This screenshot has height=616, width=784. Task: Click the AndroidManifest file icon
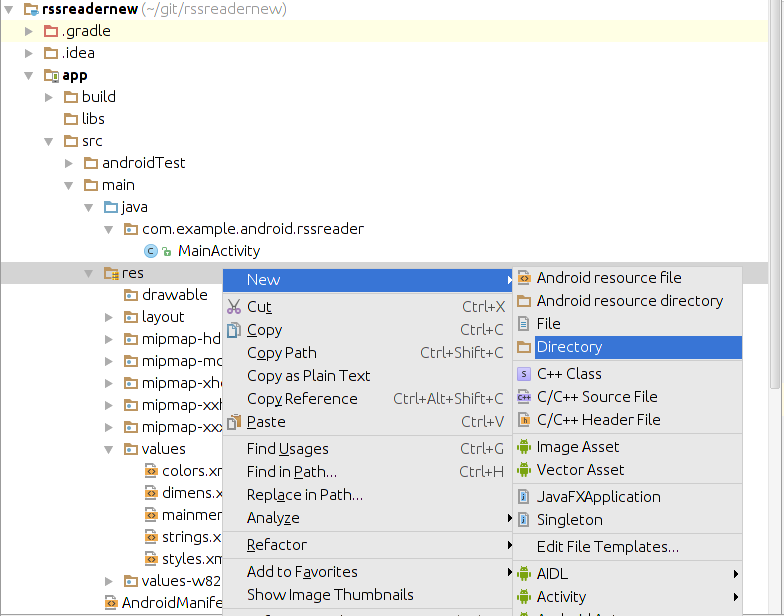coord(111,603)
